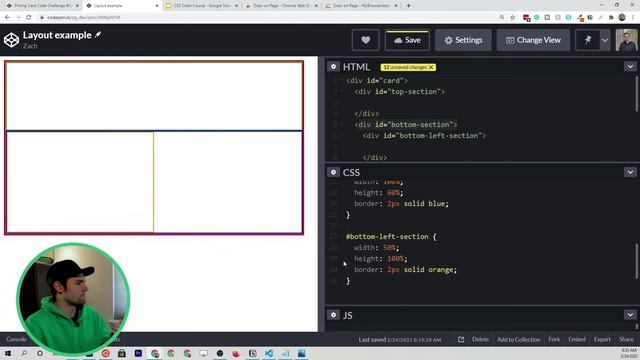The width and height of the screenshot is (640, 360).
Task: Click the HTML editor scrollbar
Action: tap(636, 93)
